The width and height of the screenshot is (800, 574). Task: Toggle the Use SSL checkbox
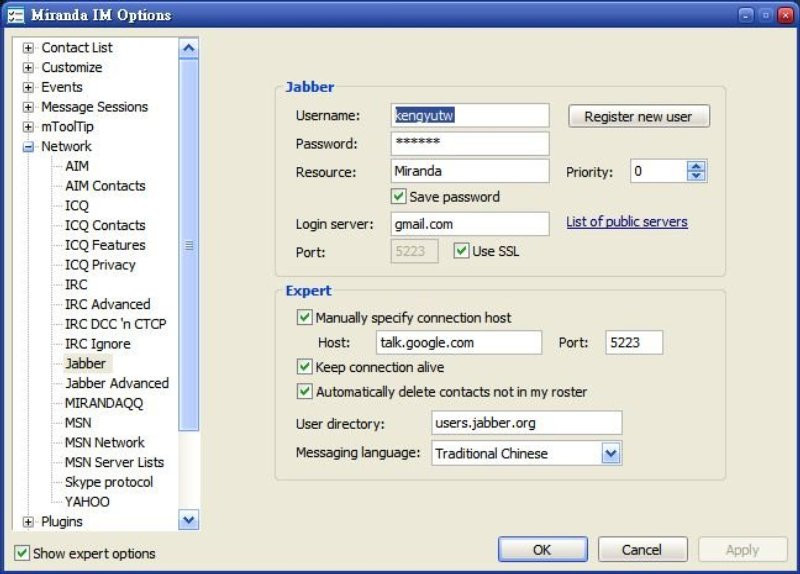pos(461,251)
